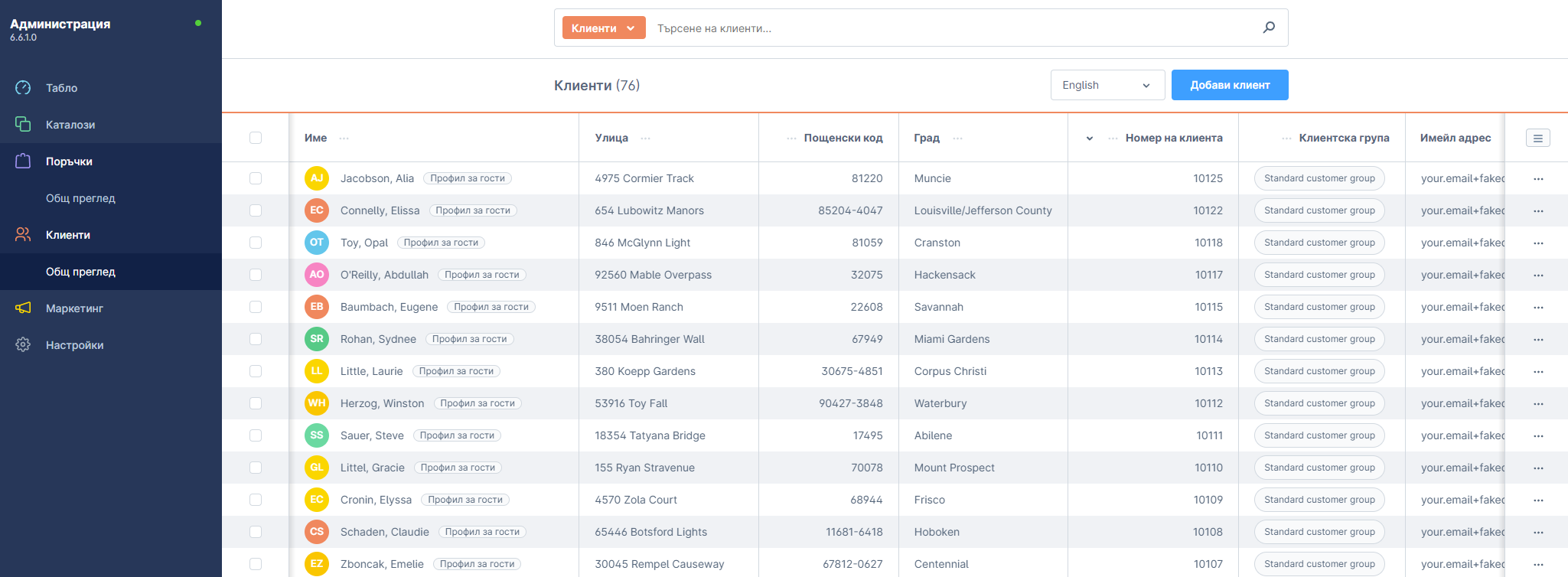Click the Добави клиент button
The height and width of the screenshot is (577, 1568).
pos(1229,85)
